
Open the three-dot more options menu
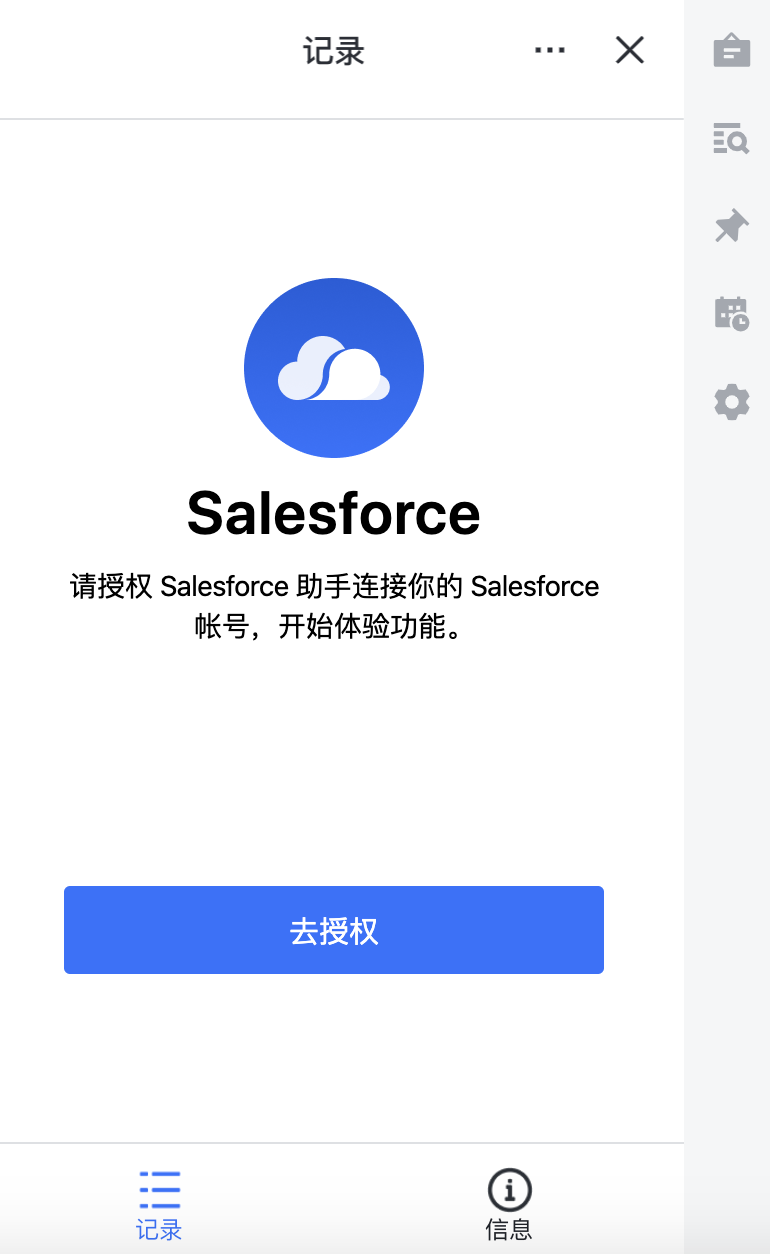[550, 50]
